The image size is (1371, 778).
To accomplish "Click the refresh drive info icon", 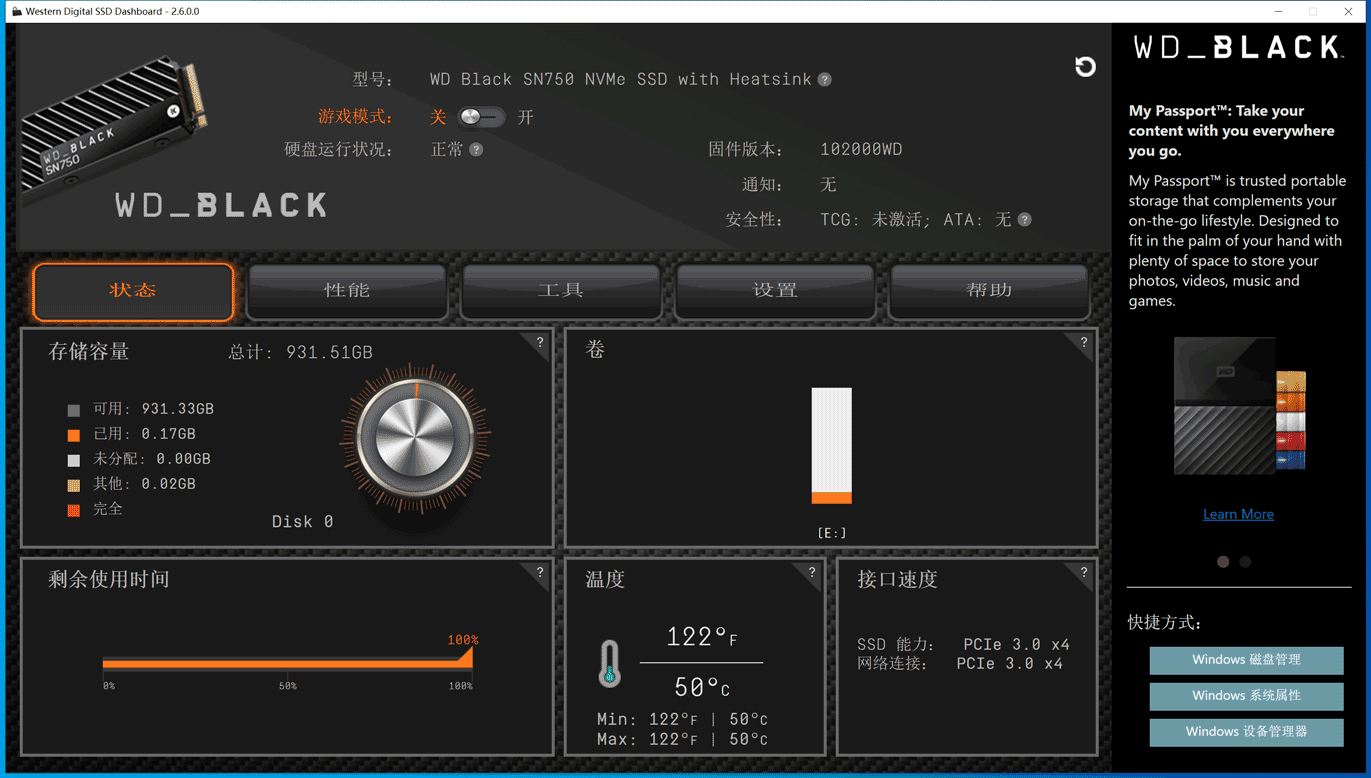I will pyautogui.click(x=1086, y=66).
